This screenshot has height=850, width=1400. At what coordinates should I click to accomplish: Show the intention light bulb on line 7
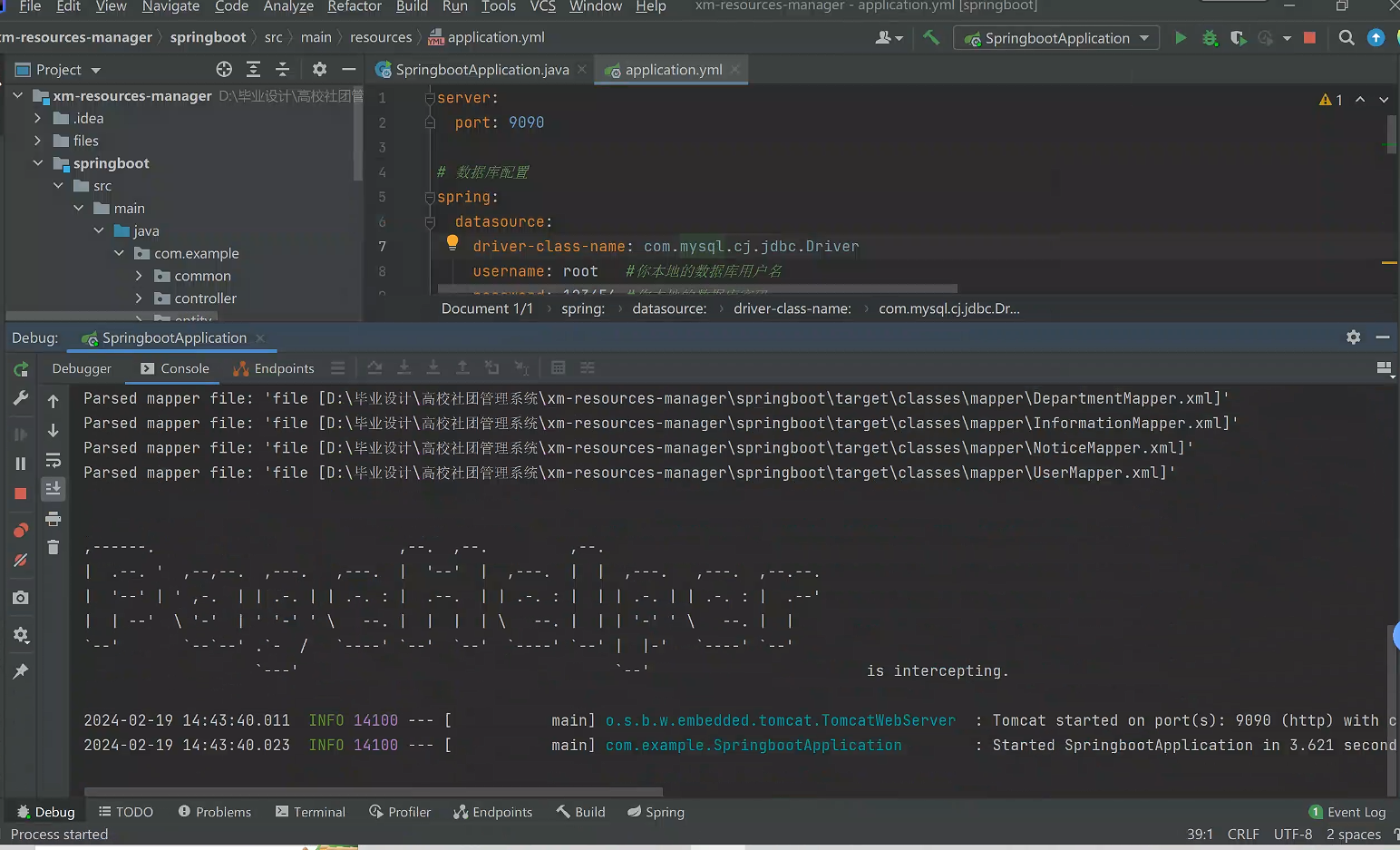pos(452,242)
